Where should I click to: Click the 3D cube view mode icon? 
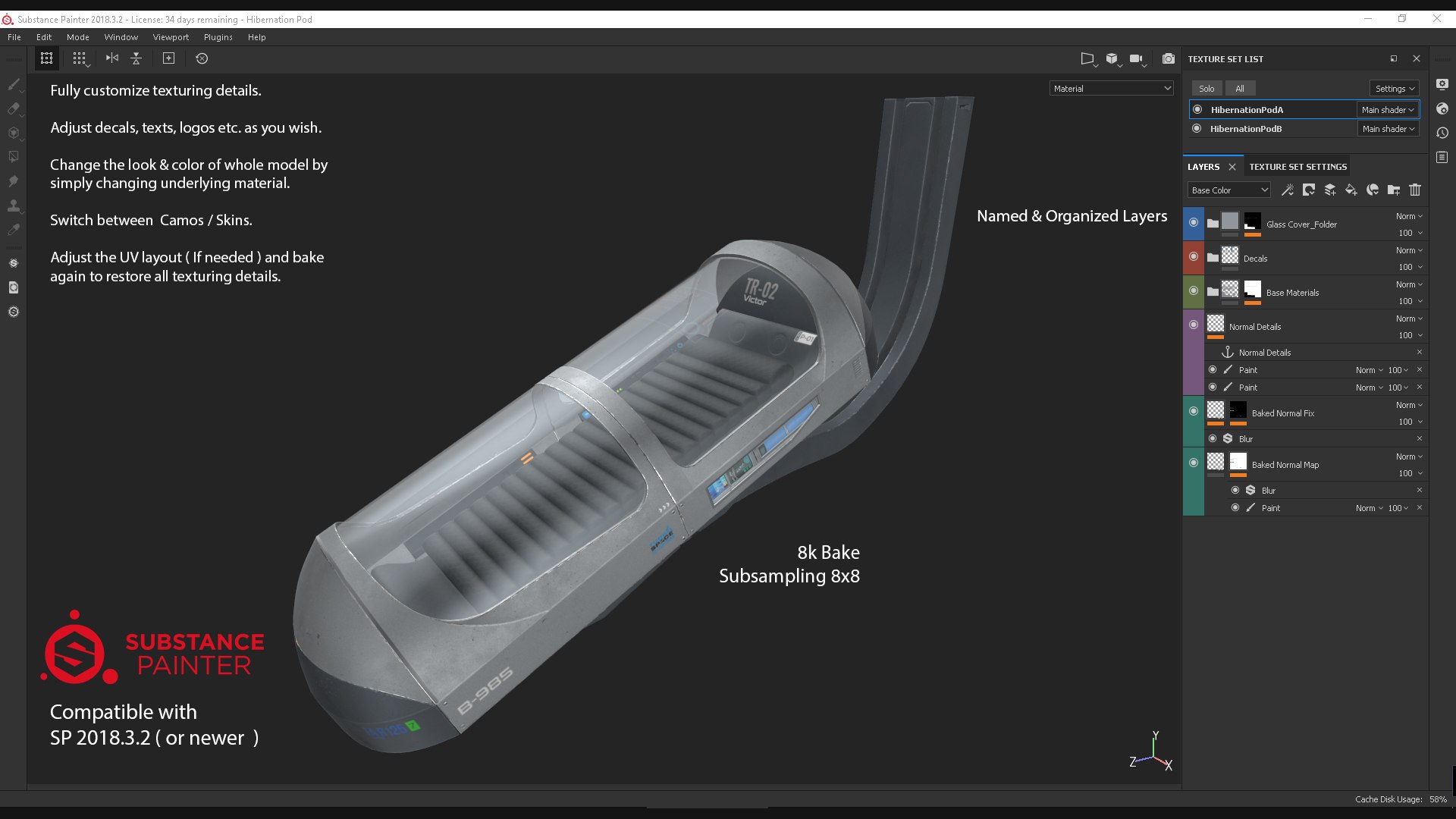(x=1112, y=58)
